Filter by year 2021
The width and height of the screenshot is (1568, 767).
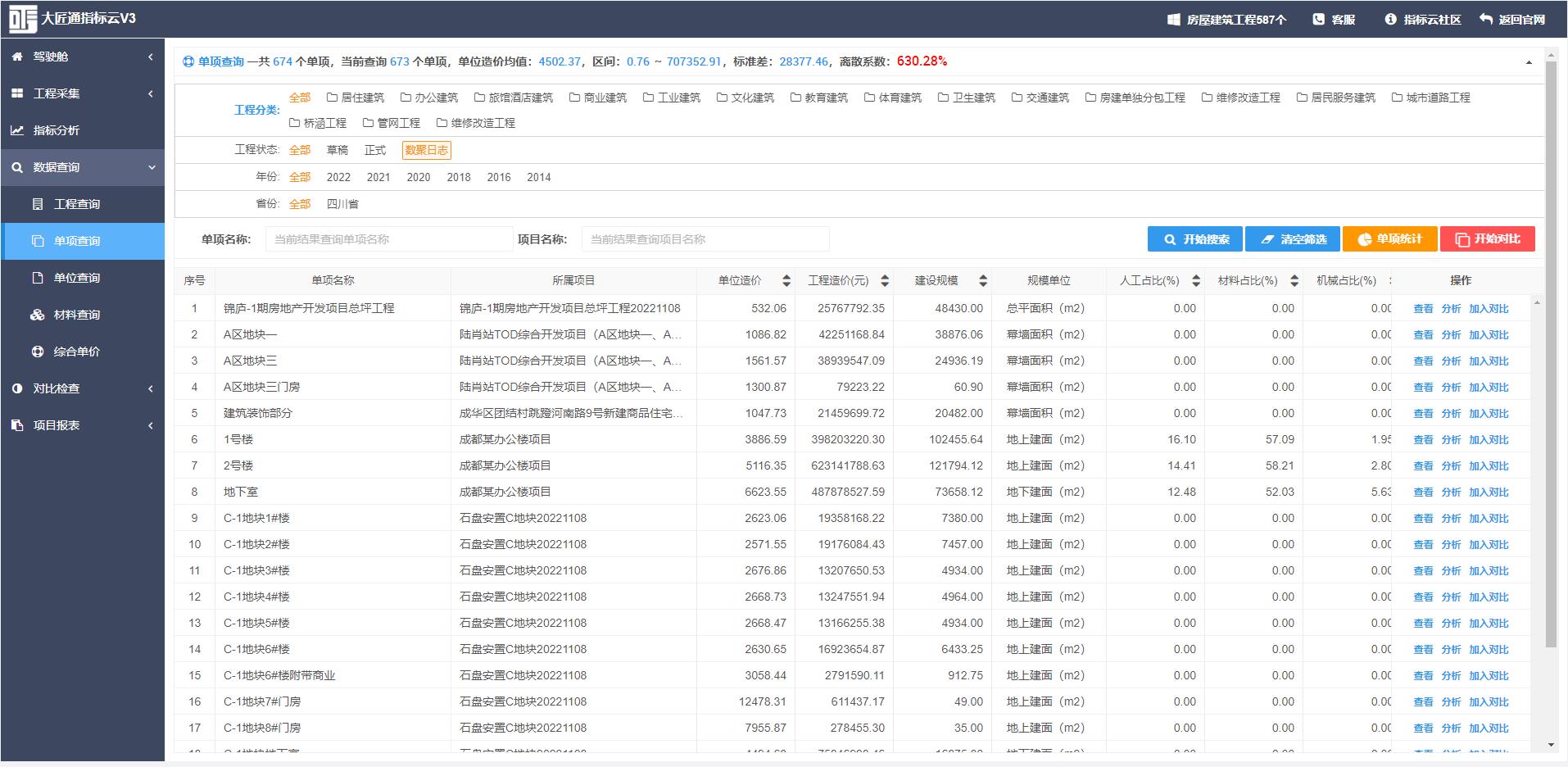click(x=378, y=177)
